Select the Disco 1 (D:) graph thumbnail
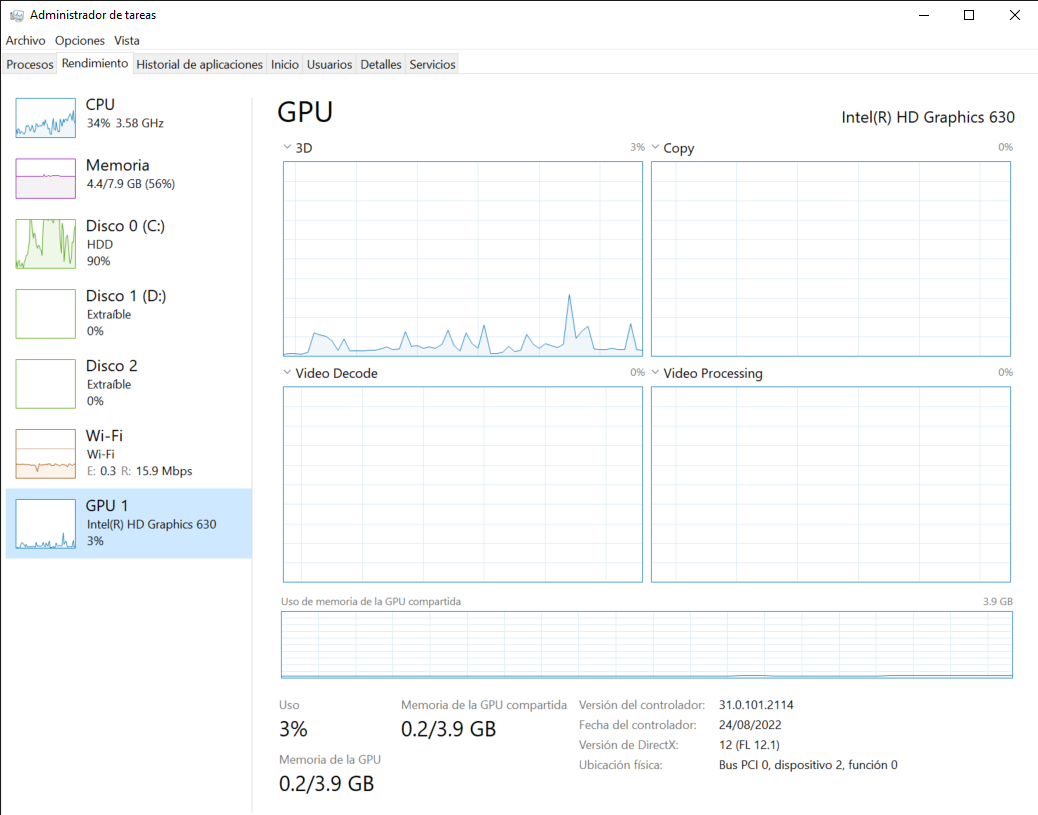Screen dimensions: 1038x815 [x=46, y=314]
